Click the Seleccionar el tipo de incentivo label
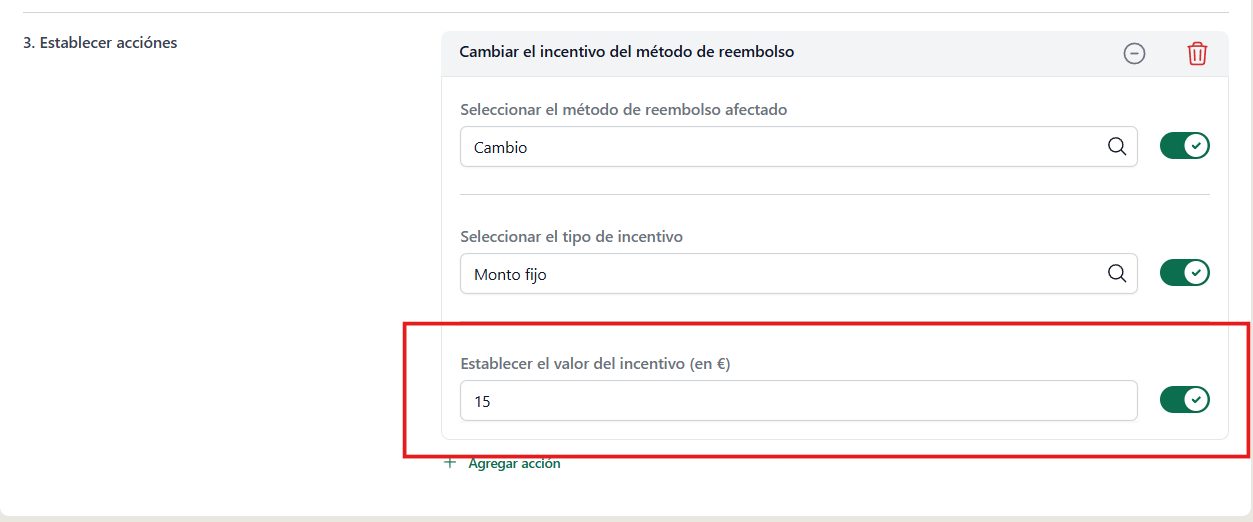 [x=571, y=237]
